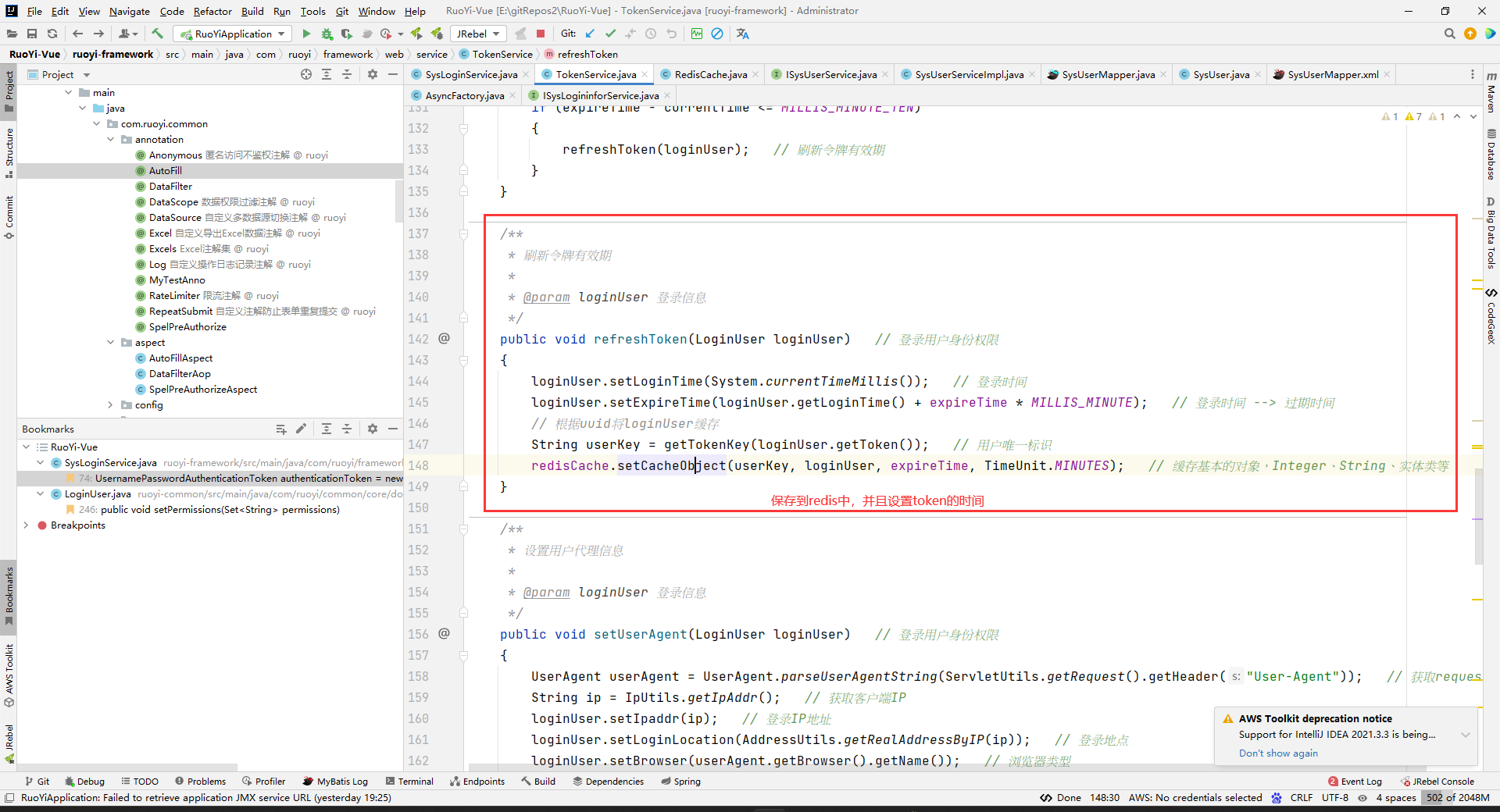Run with JRebel rocket icon
This screenshot has height=812, width=1500.
[416, 34]
